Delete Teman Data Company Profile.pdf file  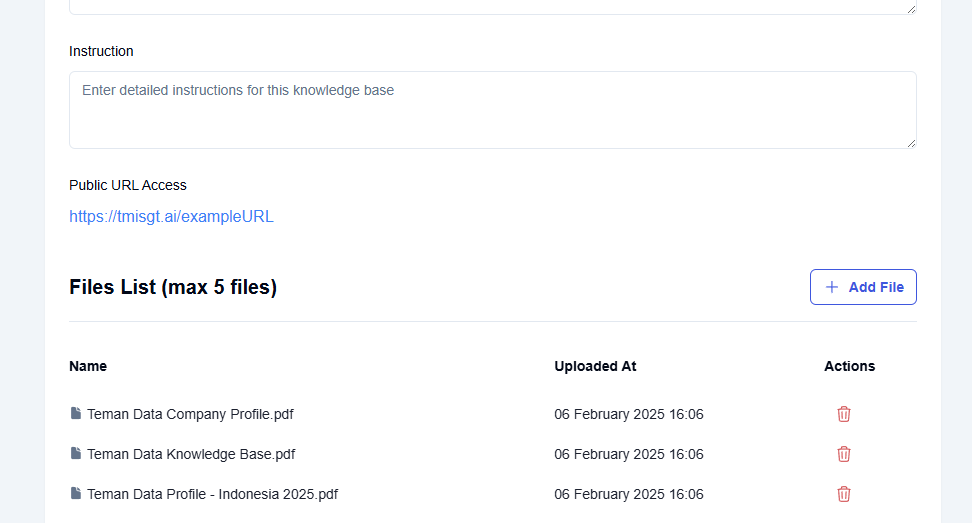click(844, 414)
